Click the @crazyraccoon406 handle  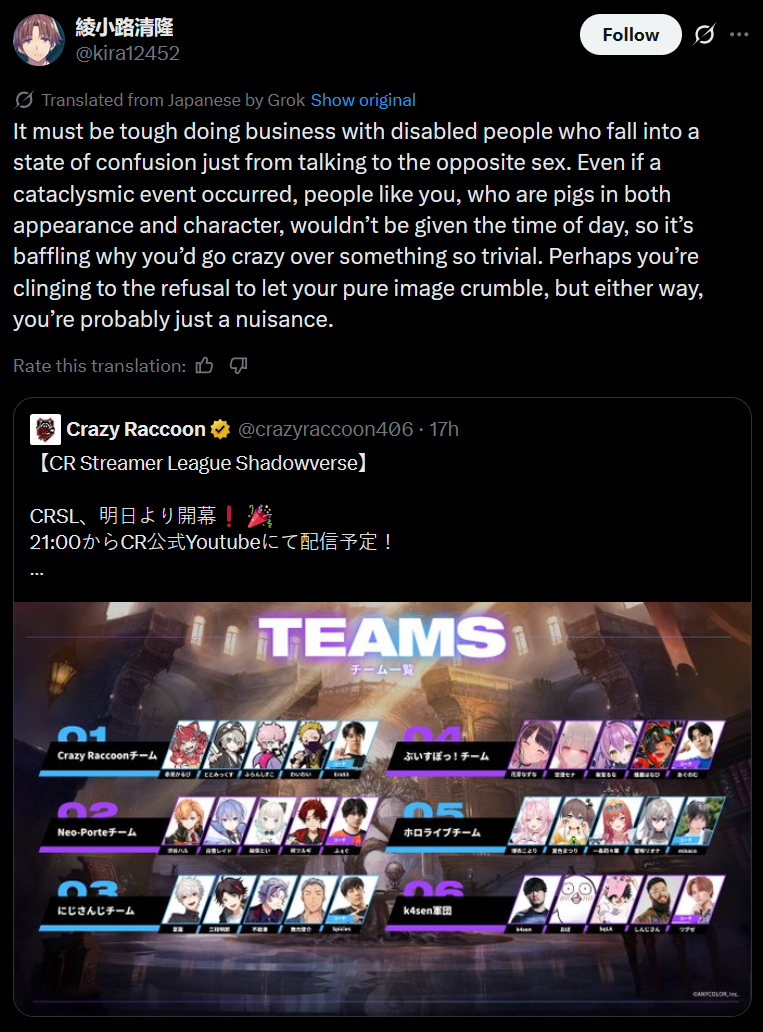(x=325, y=430)
